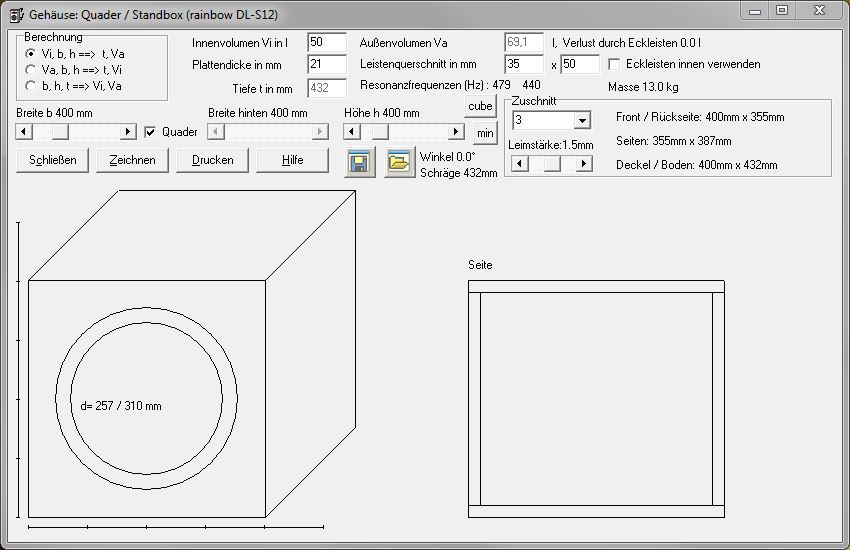Click the cube button

tap(480, 106)
